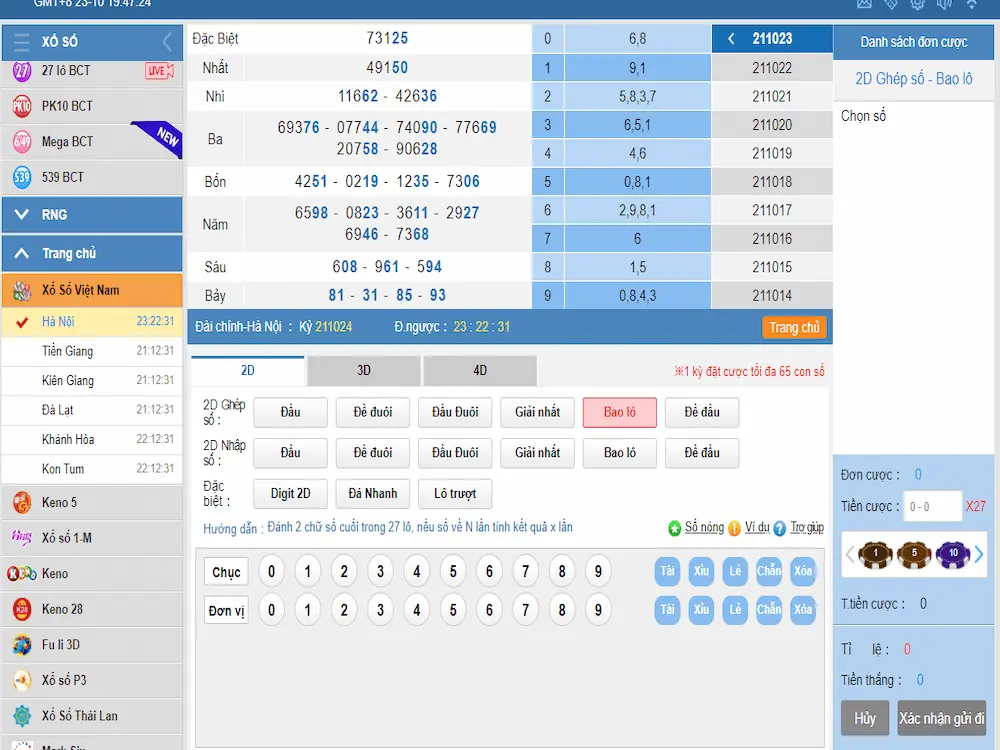
Task: Select Kon Tum lottery station
Action: tap(92, 469)
